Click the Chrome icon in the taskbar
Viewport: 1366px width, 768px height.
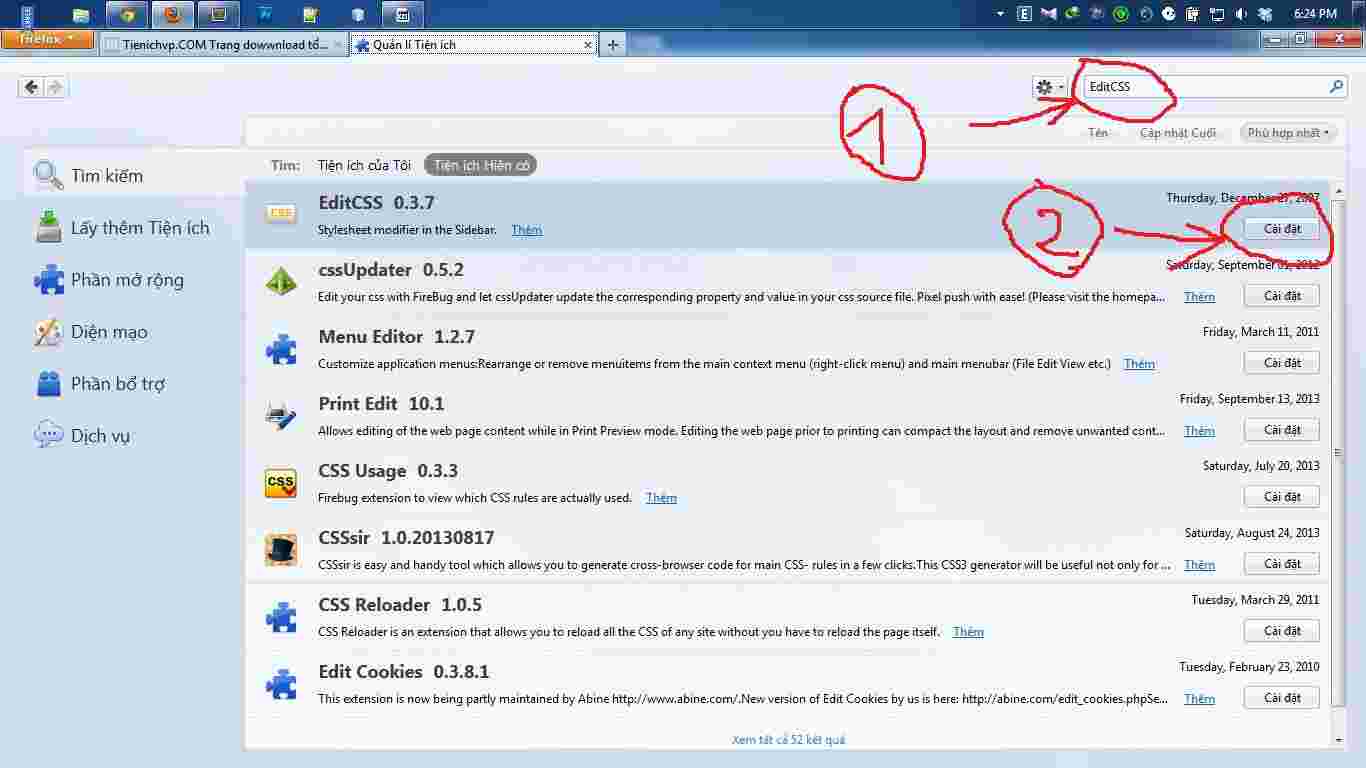pos(127,14)
